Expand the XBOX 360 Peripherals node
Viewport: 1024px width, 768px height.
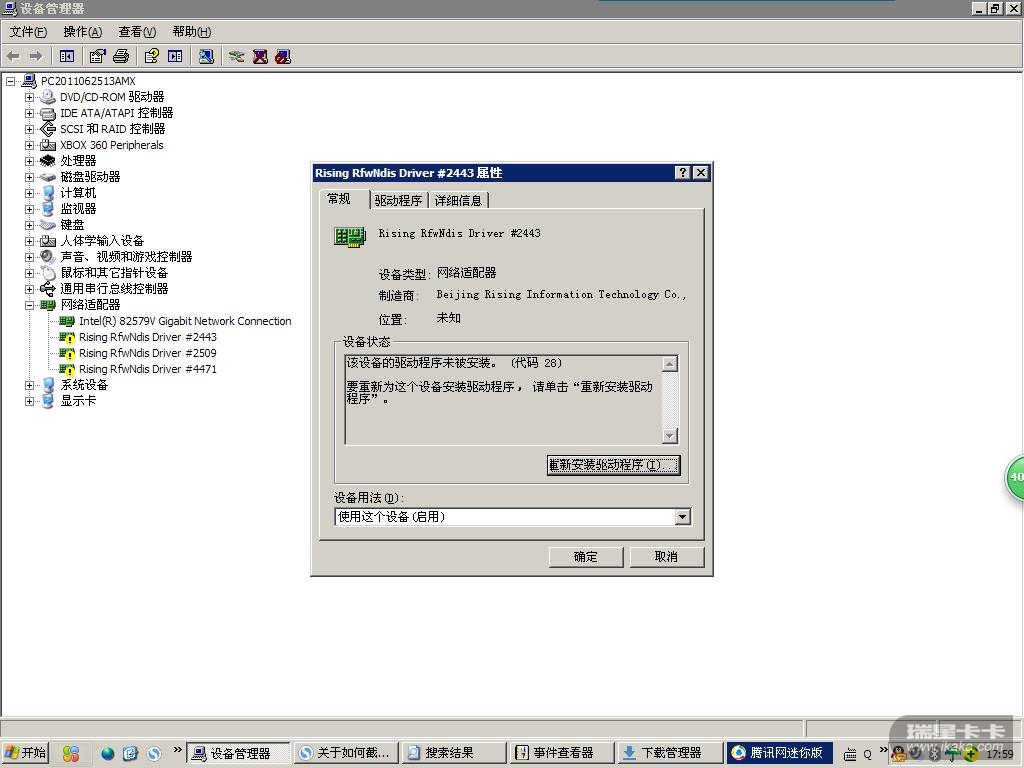29,145
